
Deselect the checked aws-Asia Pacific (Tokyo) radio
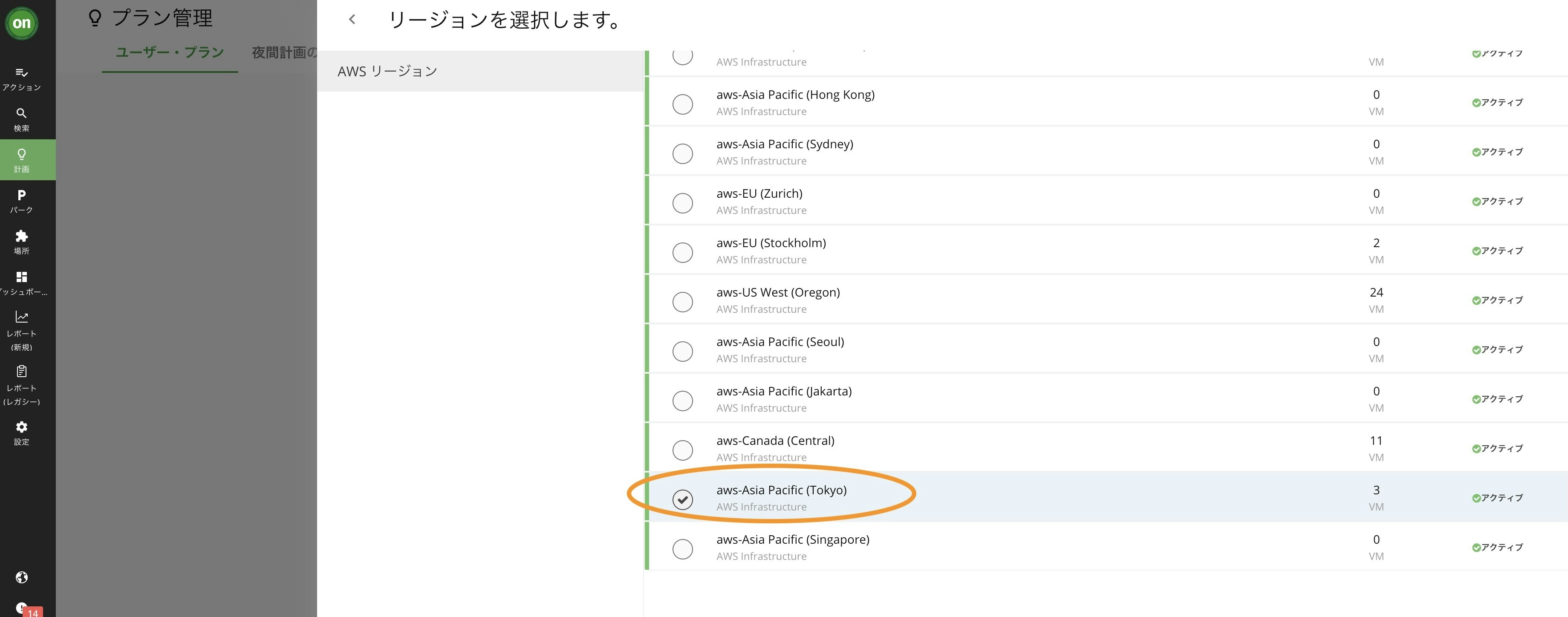(682, 499)
